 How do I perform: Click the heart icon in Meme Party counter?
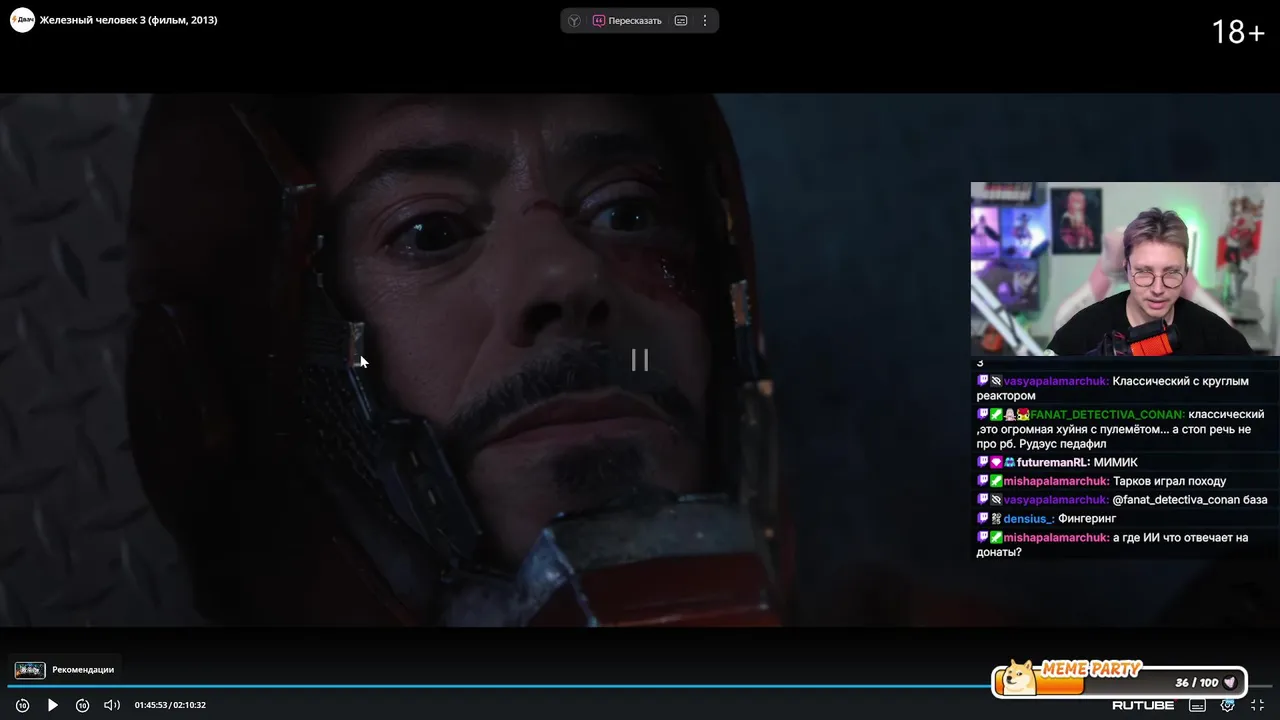[x=1230, y=683]
